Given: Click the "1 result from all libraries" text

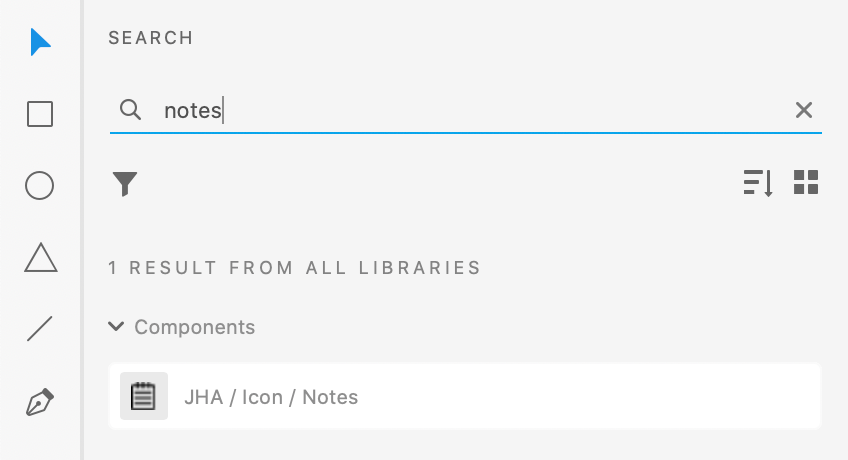Looking at the screenshot, I should [x=295, y=268].
